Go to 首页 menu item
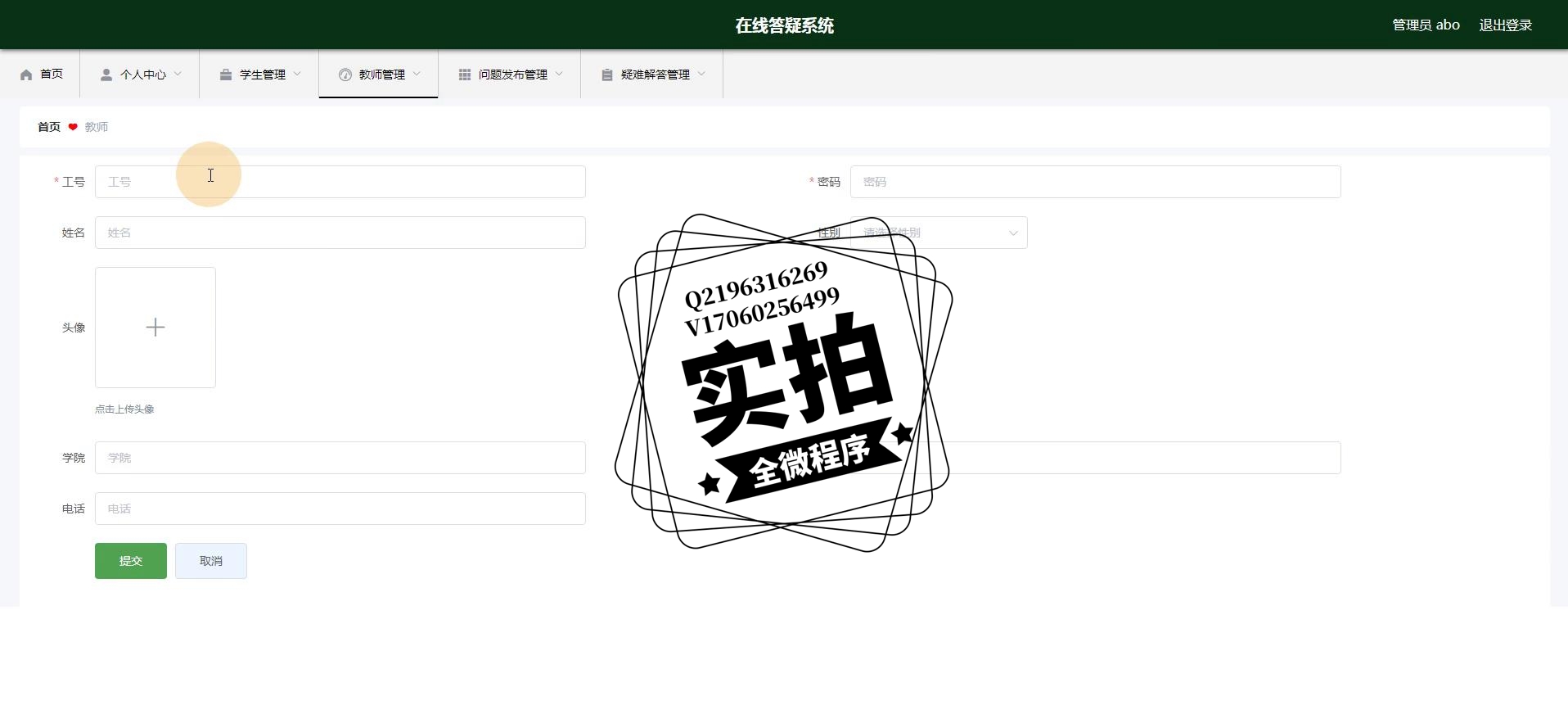Viewport: 1568px width, 728px height. (40, 74)
